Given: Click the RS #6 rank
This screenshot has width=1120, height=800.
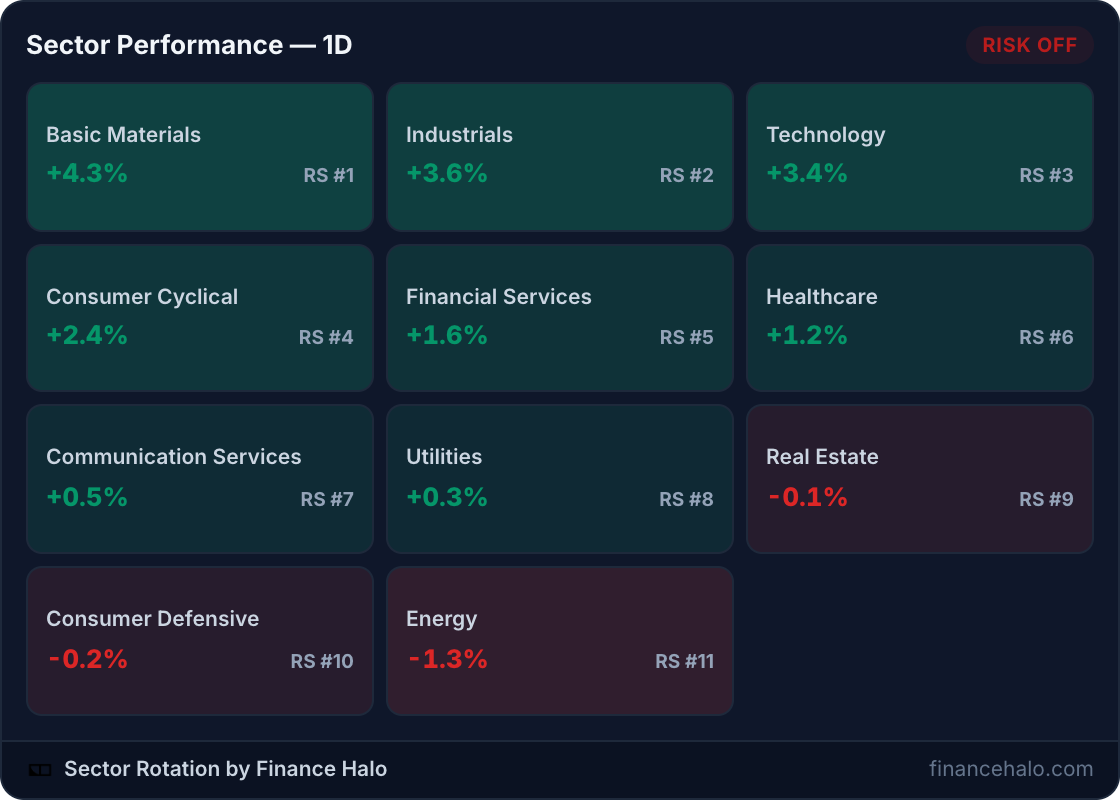Looking at the screenshot, I should (x=1046, y=337).
